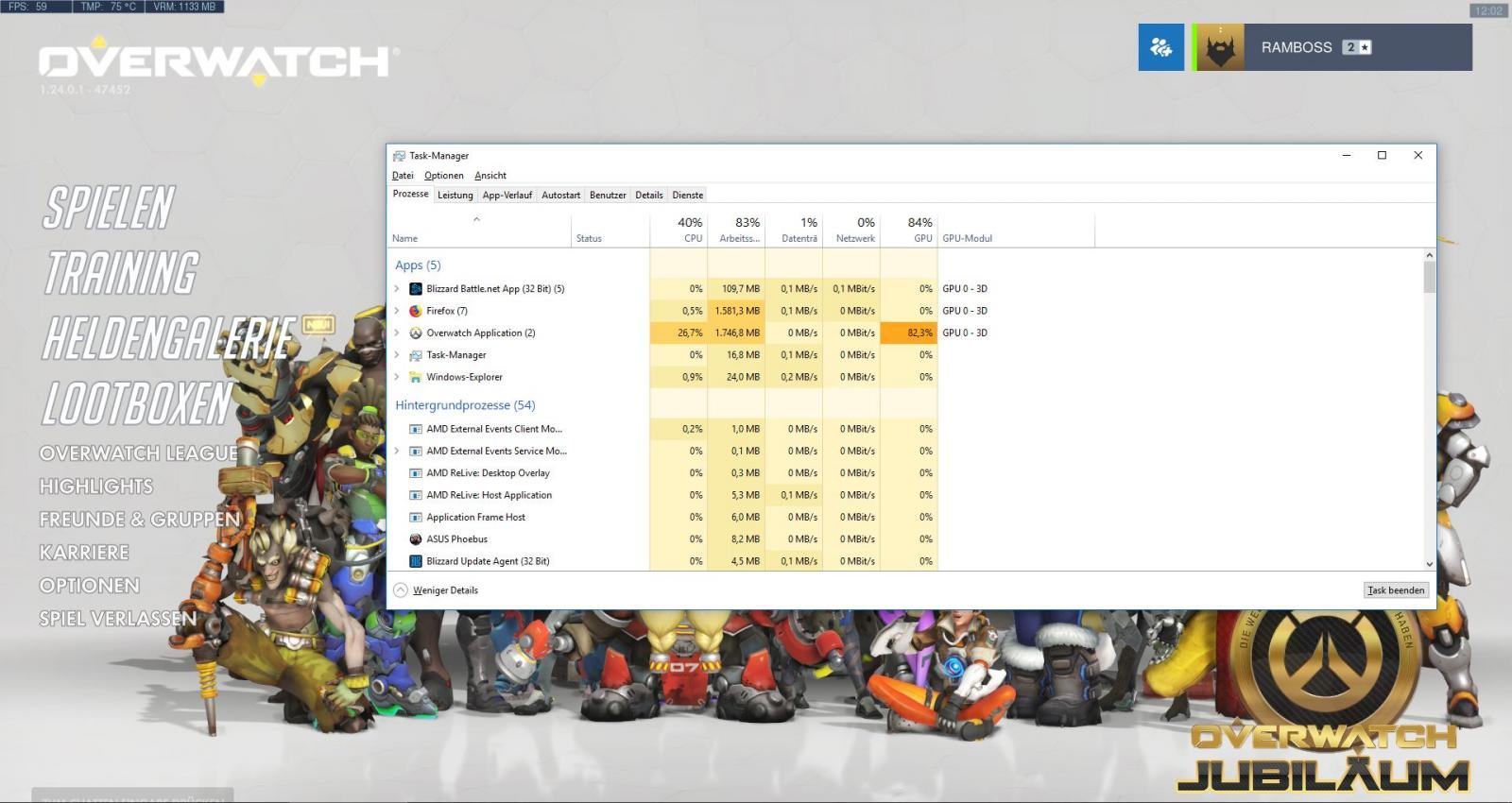The image size is (1512, 803).
Task: Click the AMD External Events Service icon
Action: click(x=416, y=451)
